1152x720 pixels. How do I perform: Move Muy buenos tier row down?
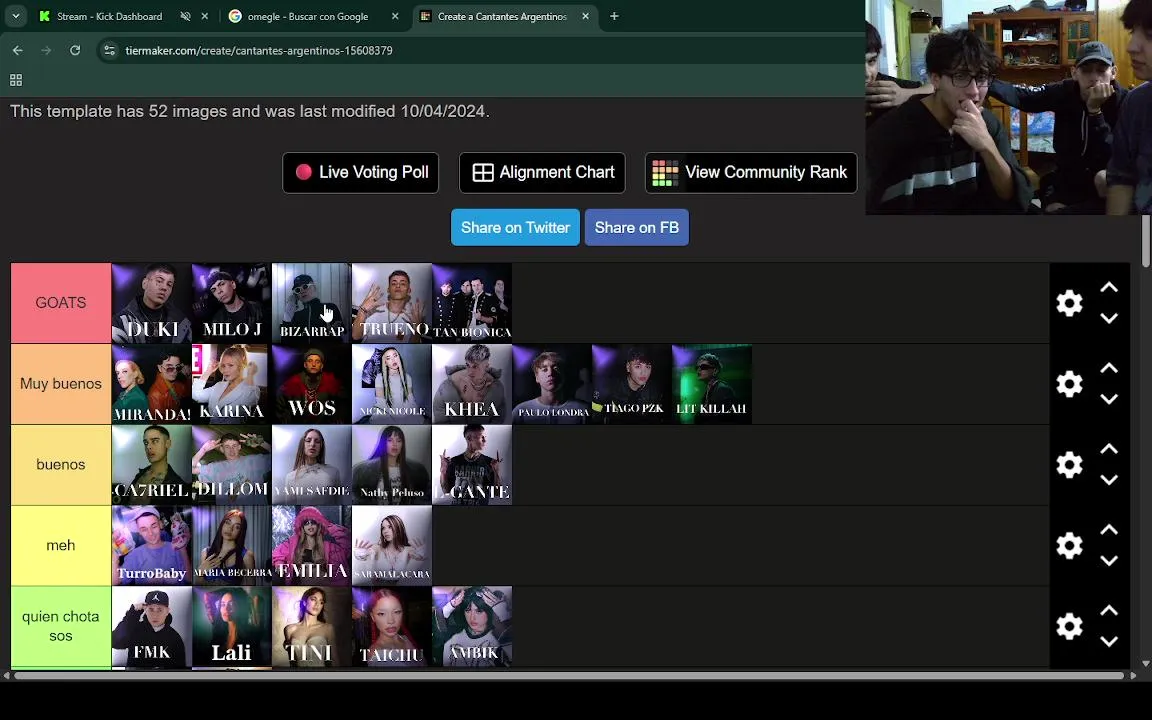click(1109, 399)
